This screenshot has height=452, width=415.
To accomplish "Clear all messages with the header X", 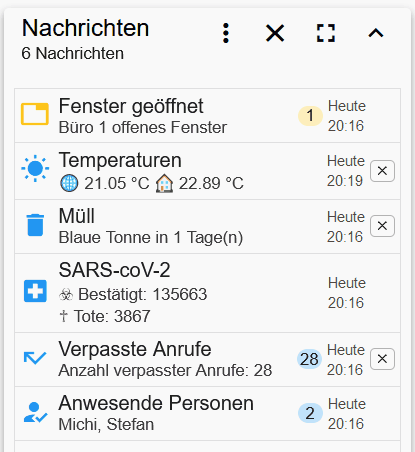I will tap(275, 33).
